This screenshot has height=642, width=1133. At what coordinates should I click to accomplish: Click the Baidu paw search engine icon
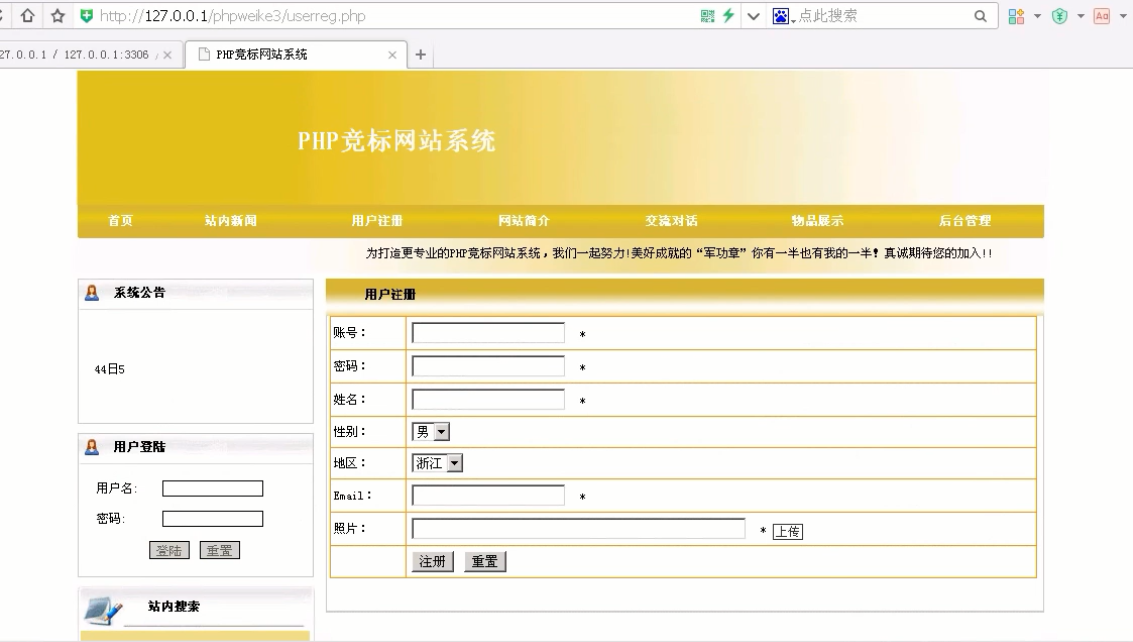[781, 16]
